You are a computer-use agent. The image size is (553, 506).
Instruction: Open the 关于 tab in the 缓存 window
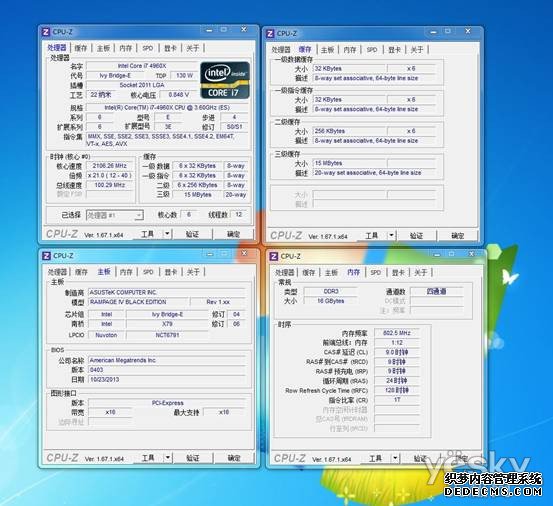417,50
